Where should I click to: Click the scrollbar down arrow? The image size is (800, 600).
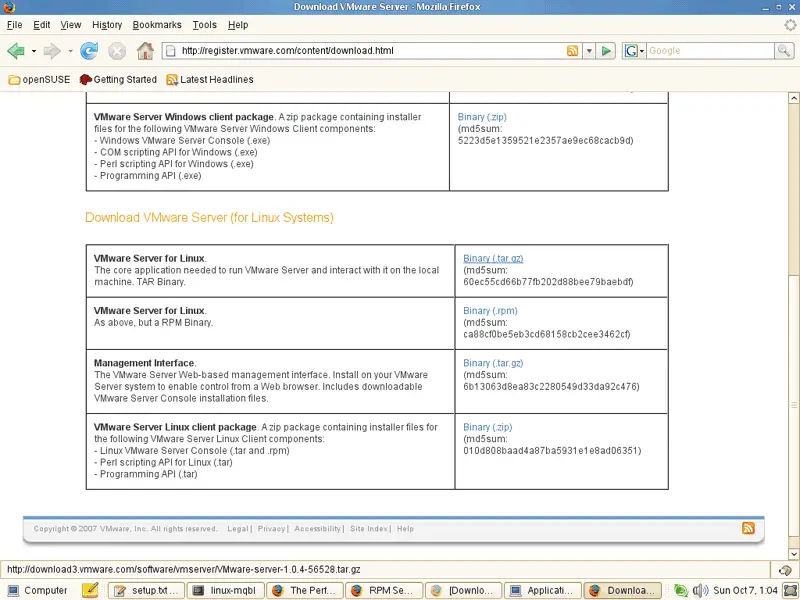coord(793,554)
